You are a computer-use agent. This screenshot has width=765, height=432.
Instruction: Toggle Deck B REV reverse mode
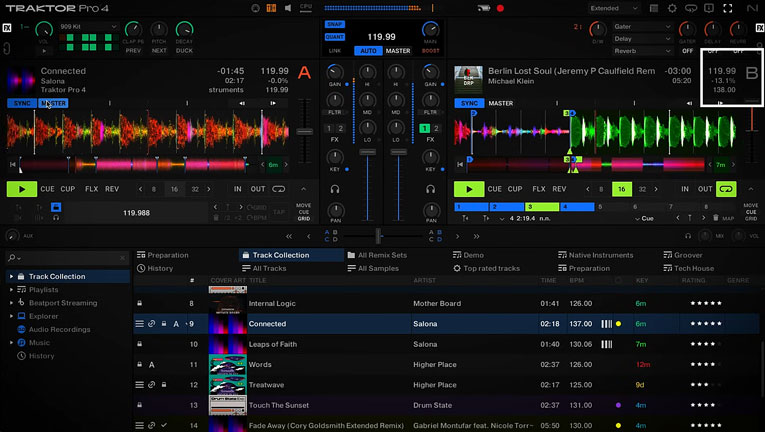coord(559,189)
